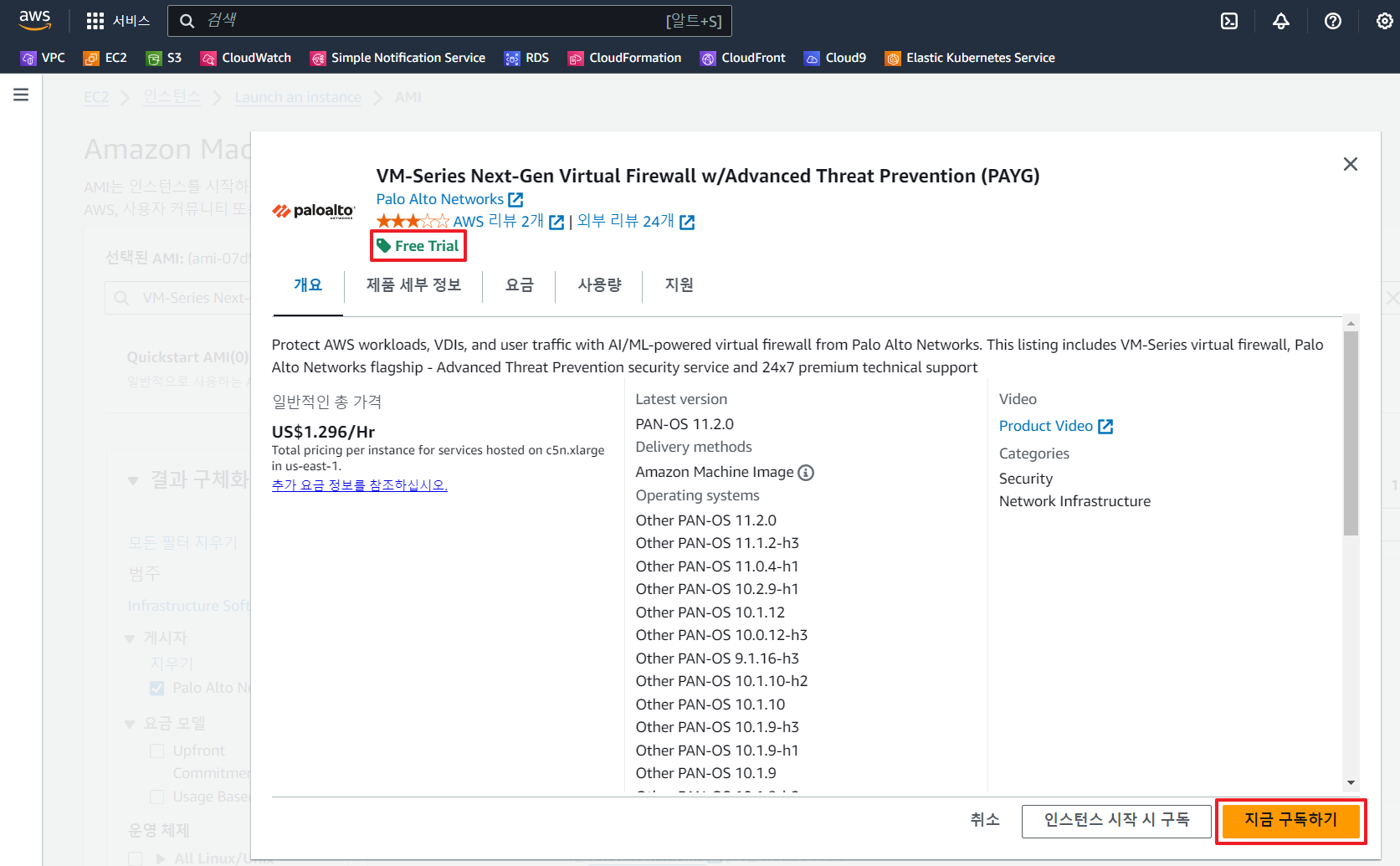The width and height of the screenshot is (1400, 866).
Task: Open the CloudFormation service shortcut
Action: [625, 58]
